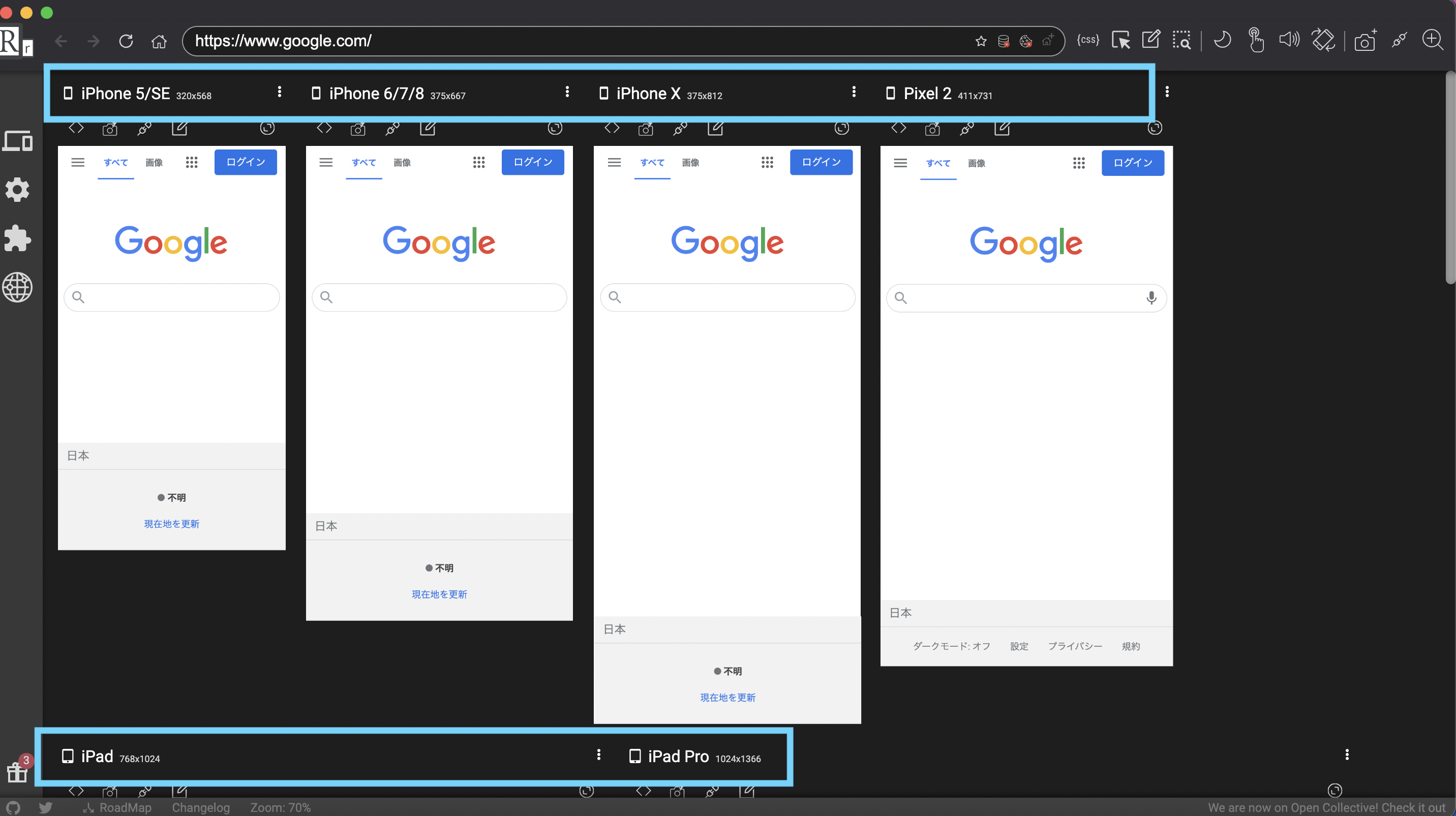Viewport: 1456px width, 816px height.
Task: Toggle design mode on Pixel 2
Action: click(x=1002, y=128)
